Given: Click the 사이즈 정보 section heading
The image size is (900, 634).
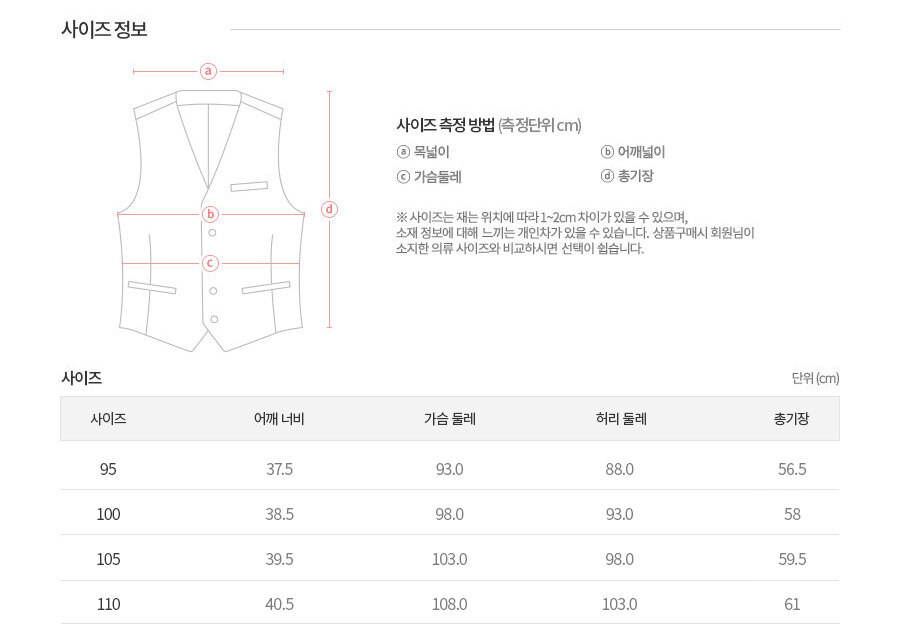Looking at the screenshot, I should [104, 29].
